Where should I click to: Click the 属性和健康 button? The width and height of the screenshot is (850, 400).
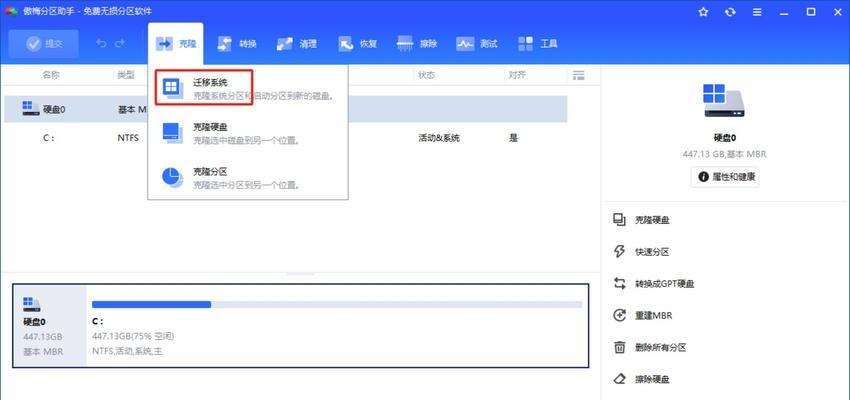(x=725, y=177)
